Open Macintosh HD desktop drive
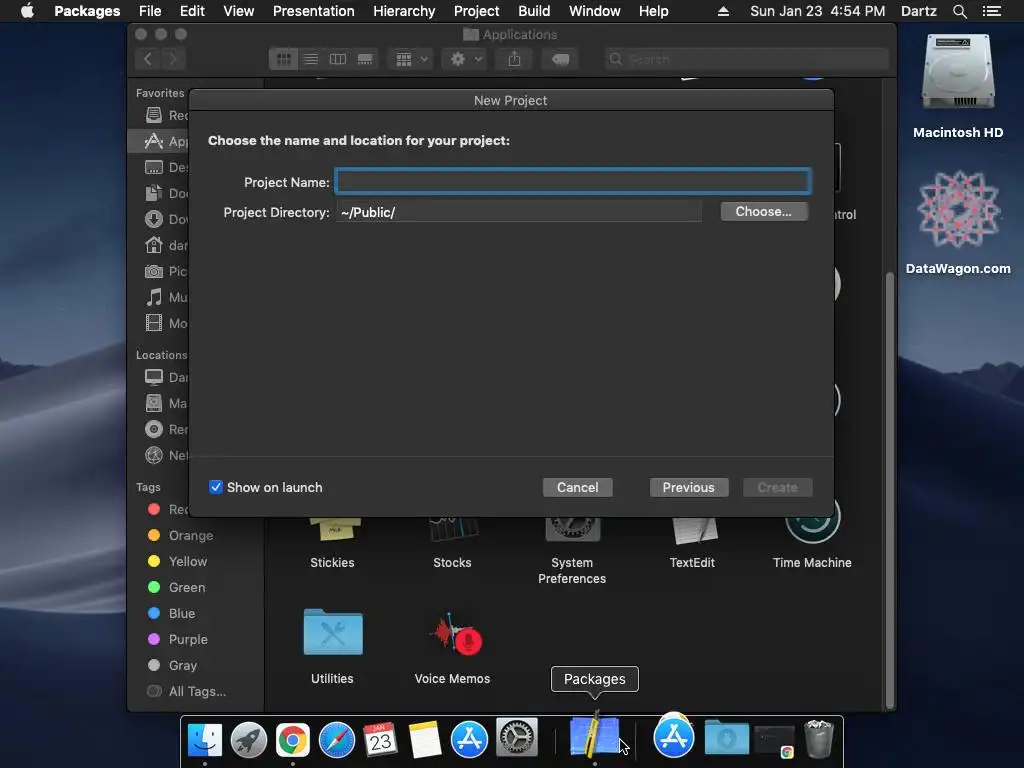 coord(957,86)
